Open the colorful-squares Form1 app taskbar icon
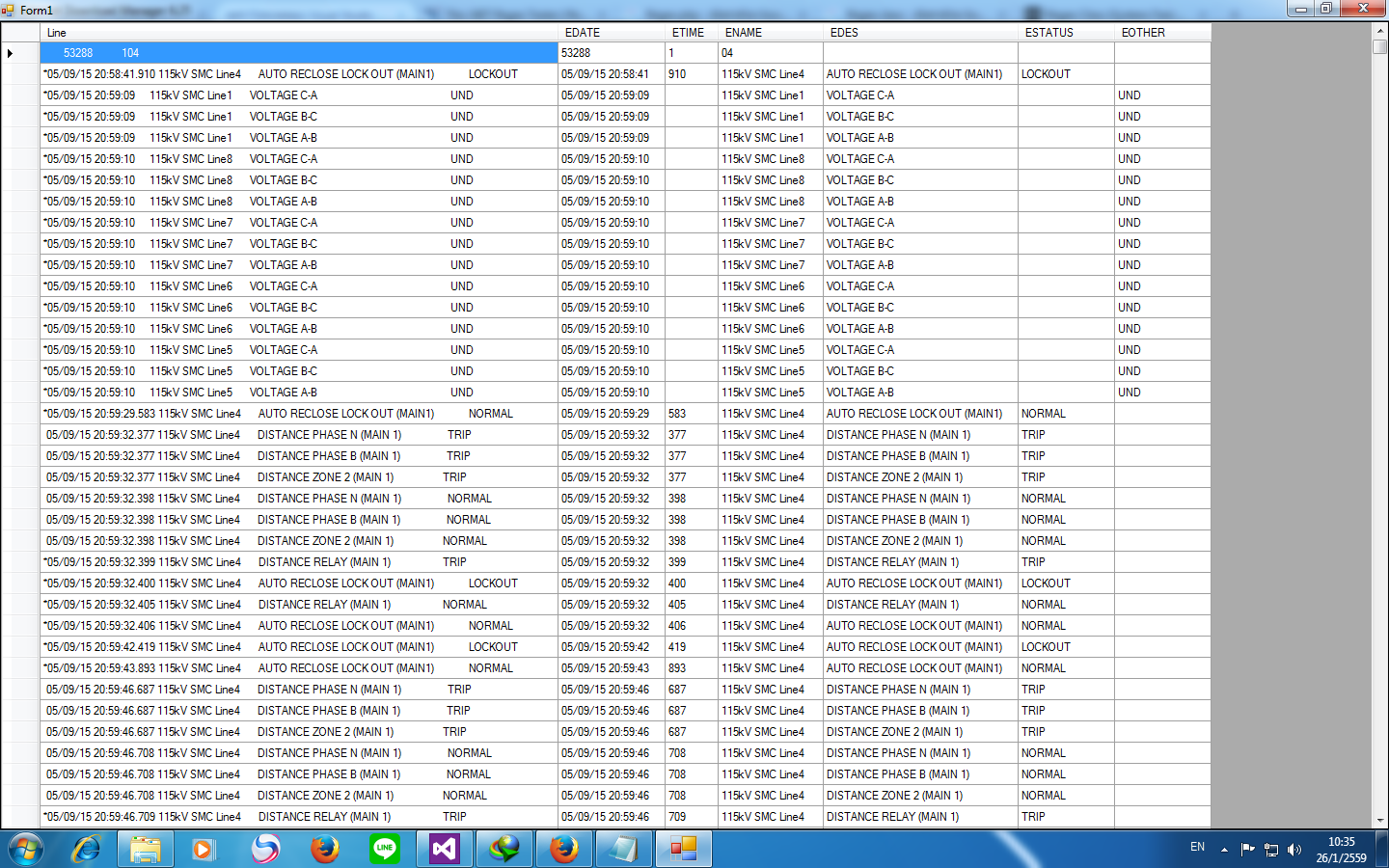The width and height of the screenshot is (1389, 868). coord(684,850)
